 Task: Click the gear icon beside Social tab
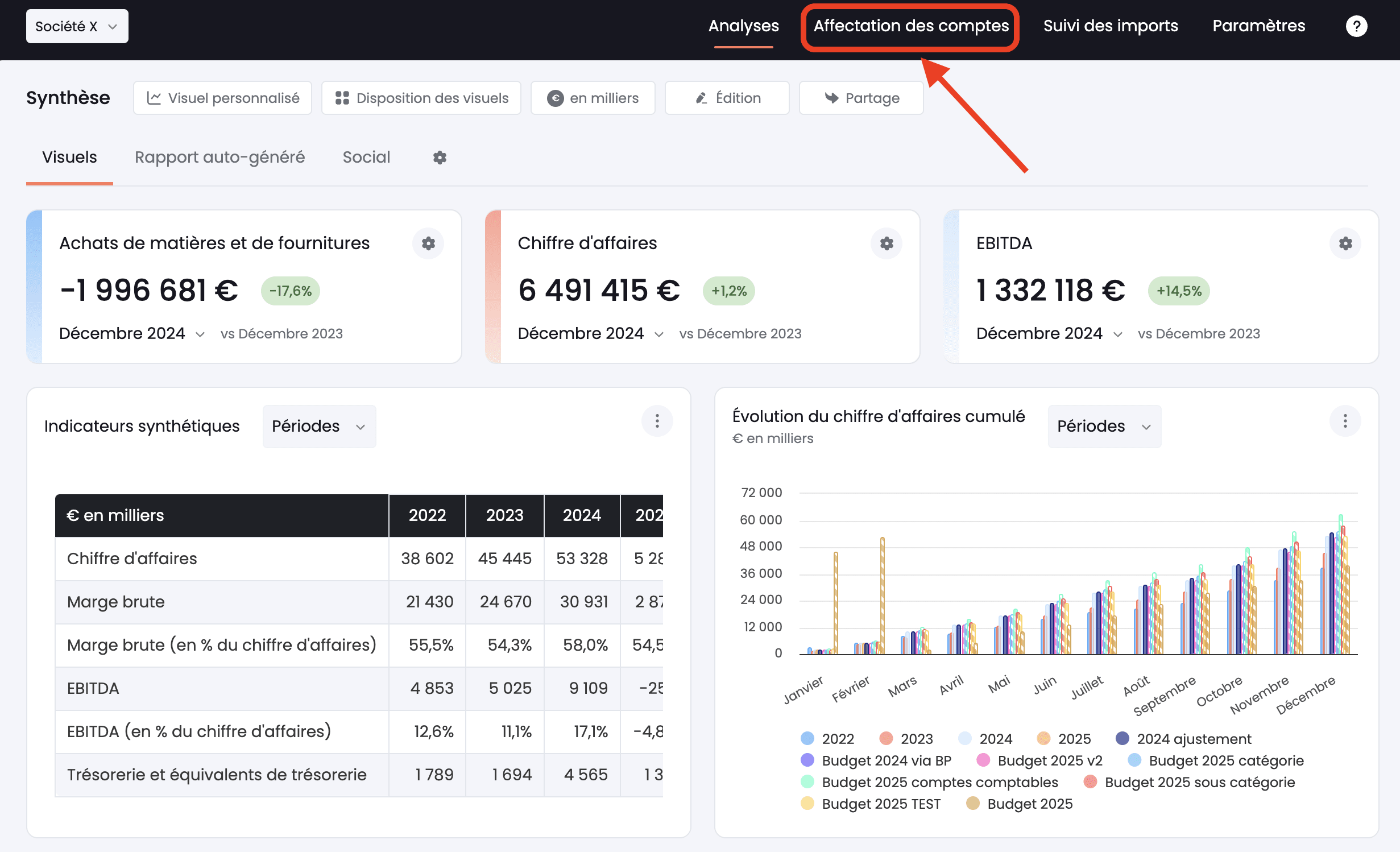(x=440, y=158)
